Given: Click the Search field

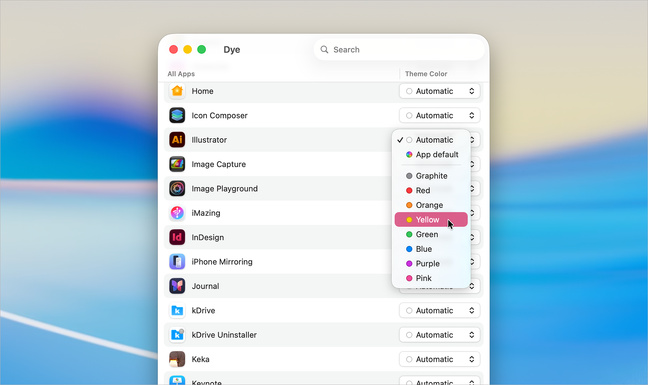Looking at the screenshot, I should point(399,50).
